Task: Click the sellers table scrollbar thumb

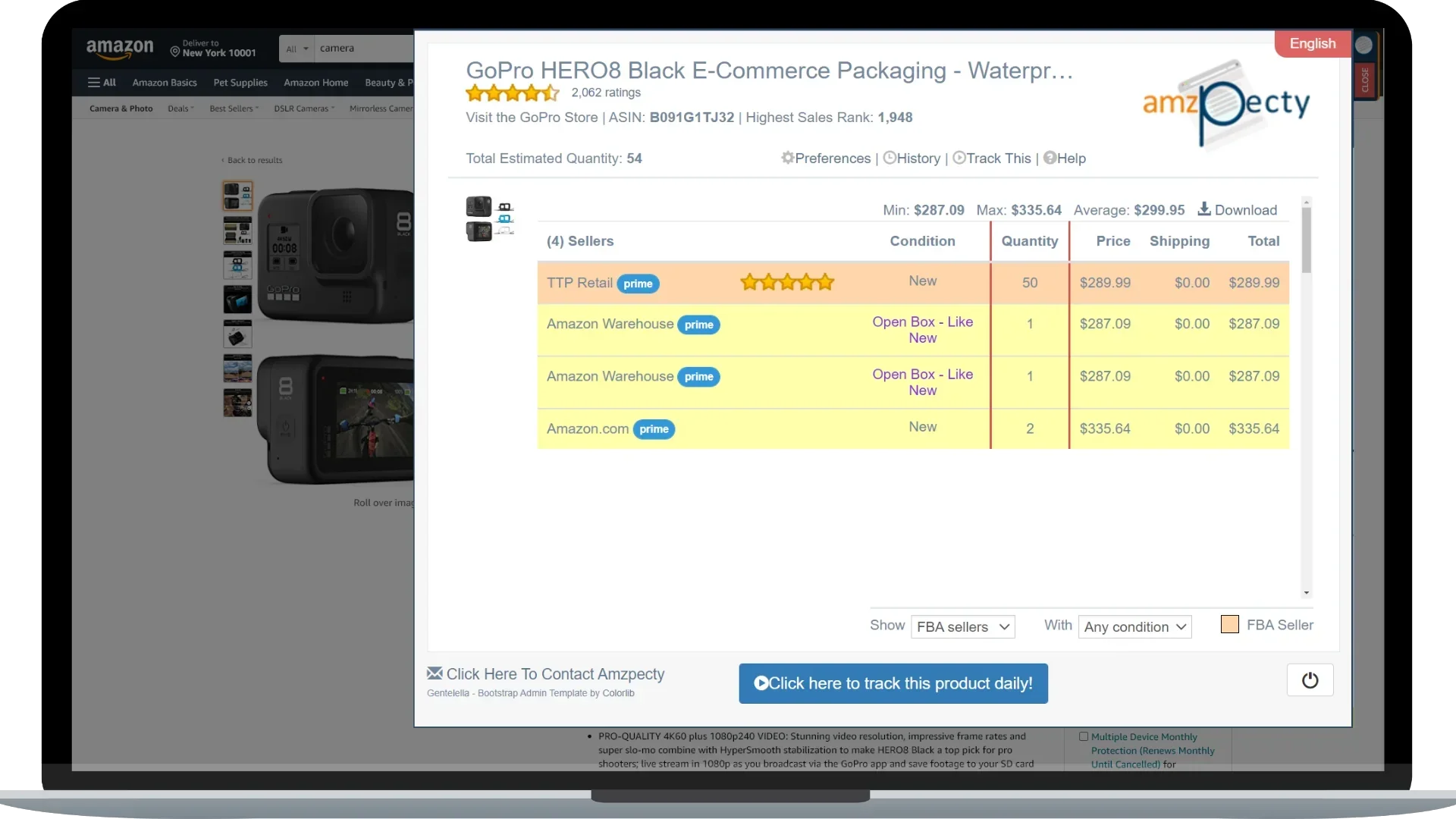Action: click(1306, 240)
